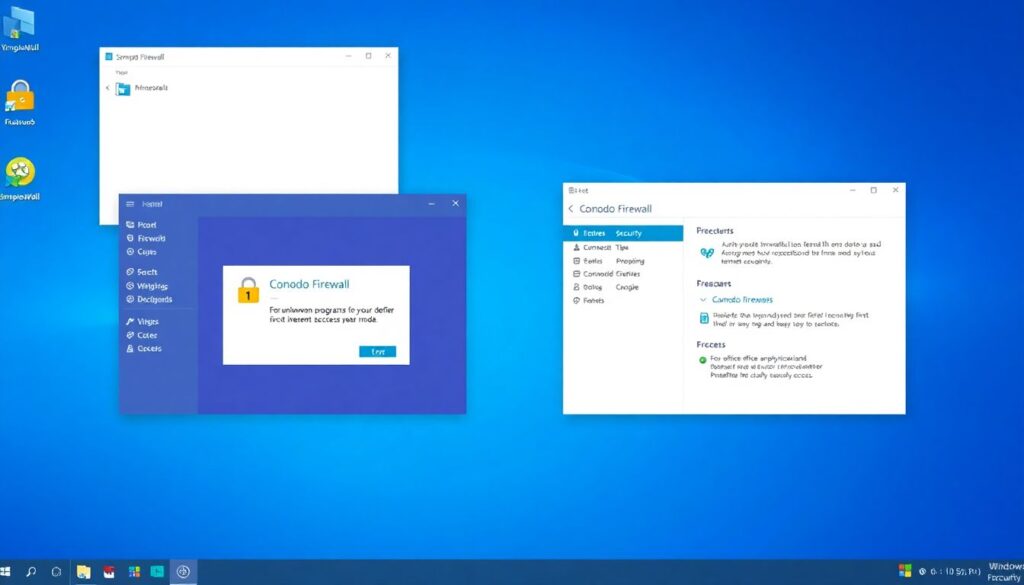
Task: Click back chevron in Simpol Firewall window
Action: click(x=108, y=89)
